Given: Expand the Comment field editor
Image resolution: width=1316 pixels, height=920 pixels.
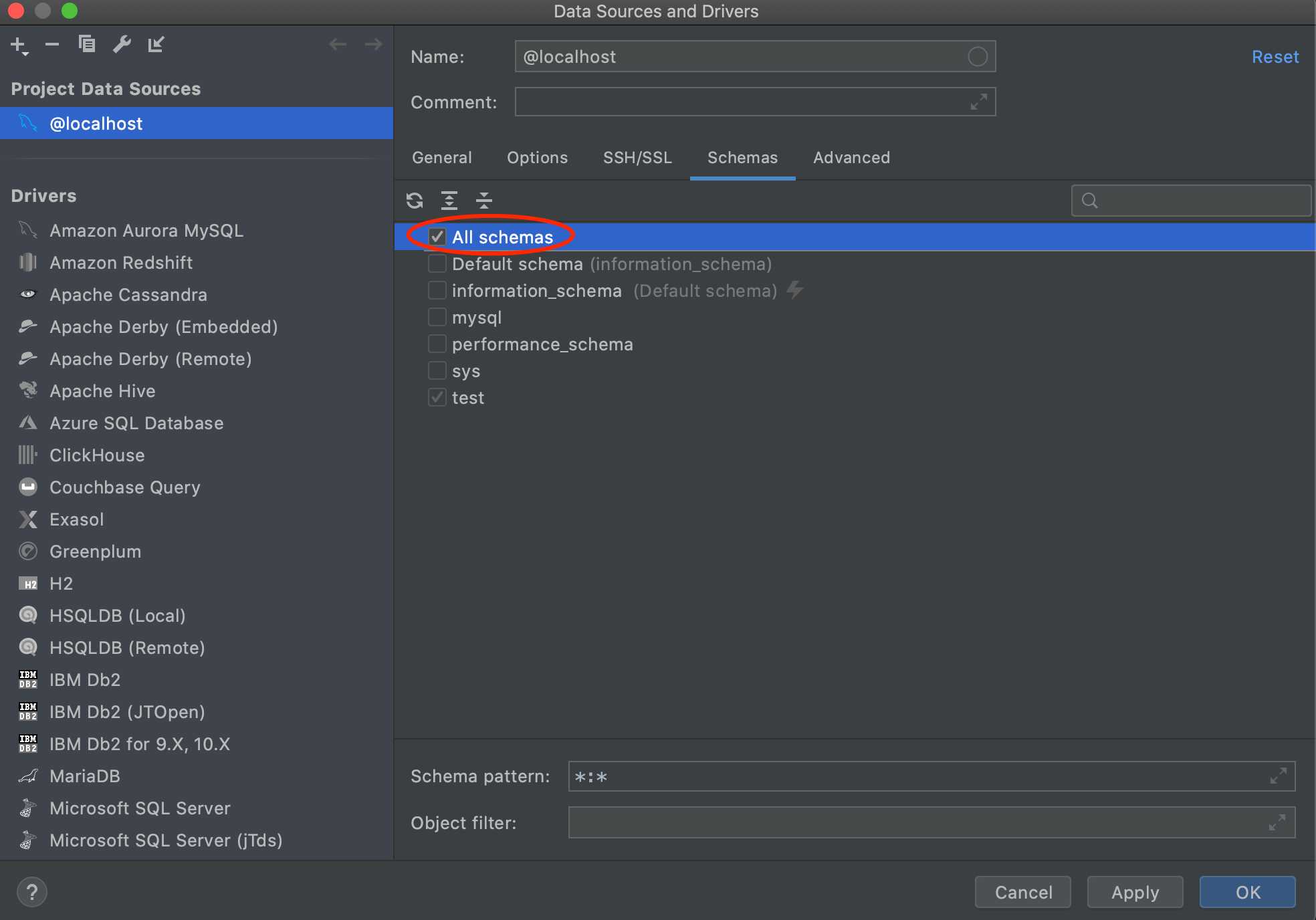Looking at the screenshot, I should coord(978,102).
